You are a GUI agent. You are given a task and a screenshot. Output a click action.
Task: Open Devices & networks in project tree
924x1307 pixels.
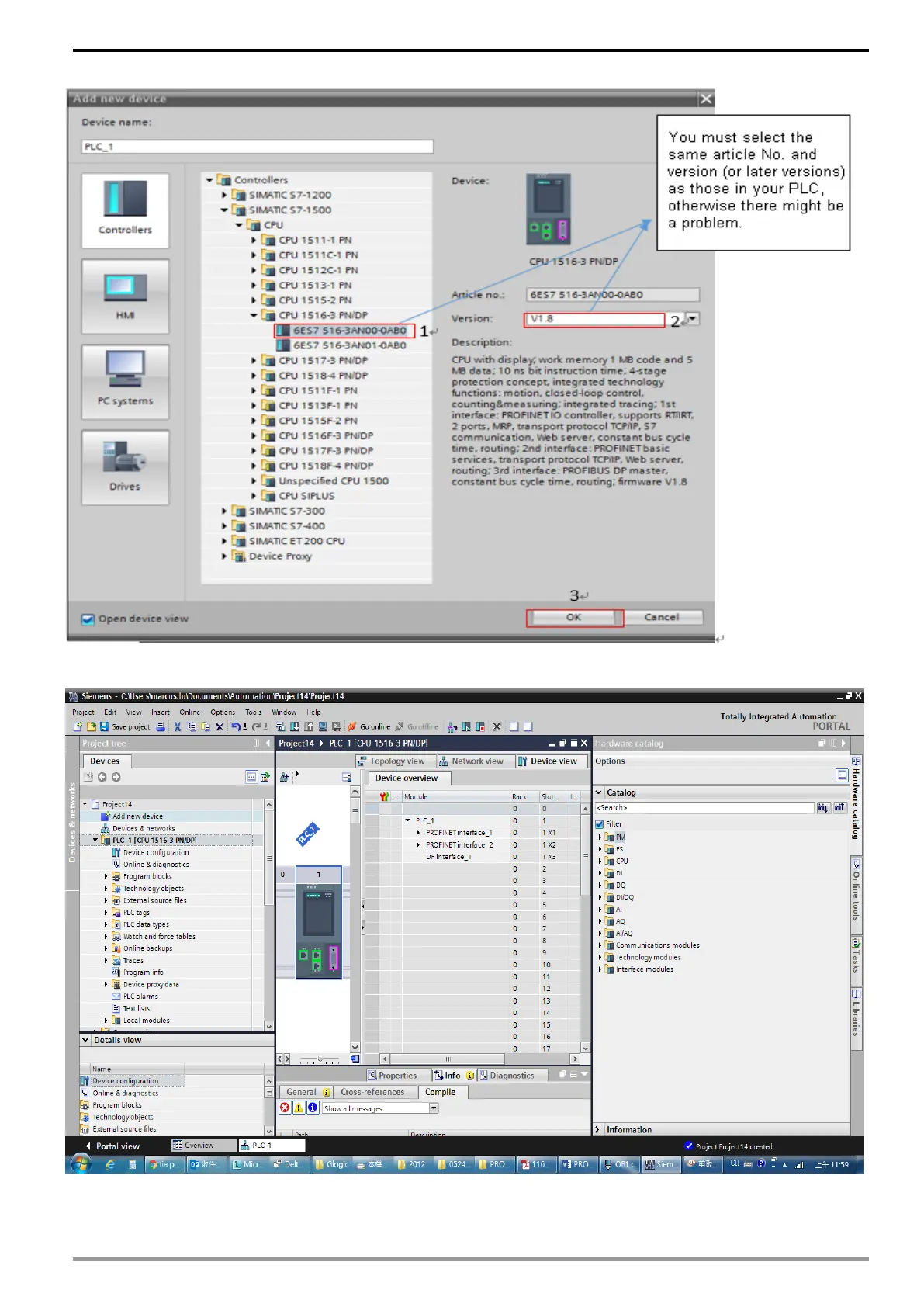tap(144, 829)
